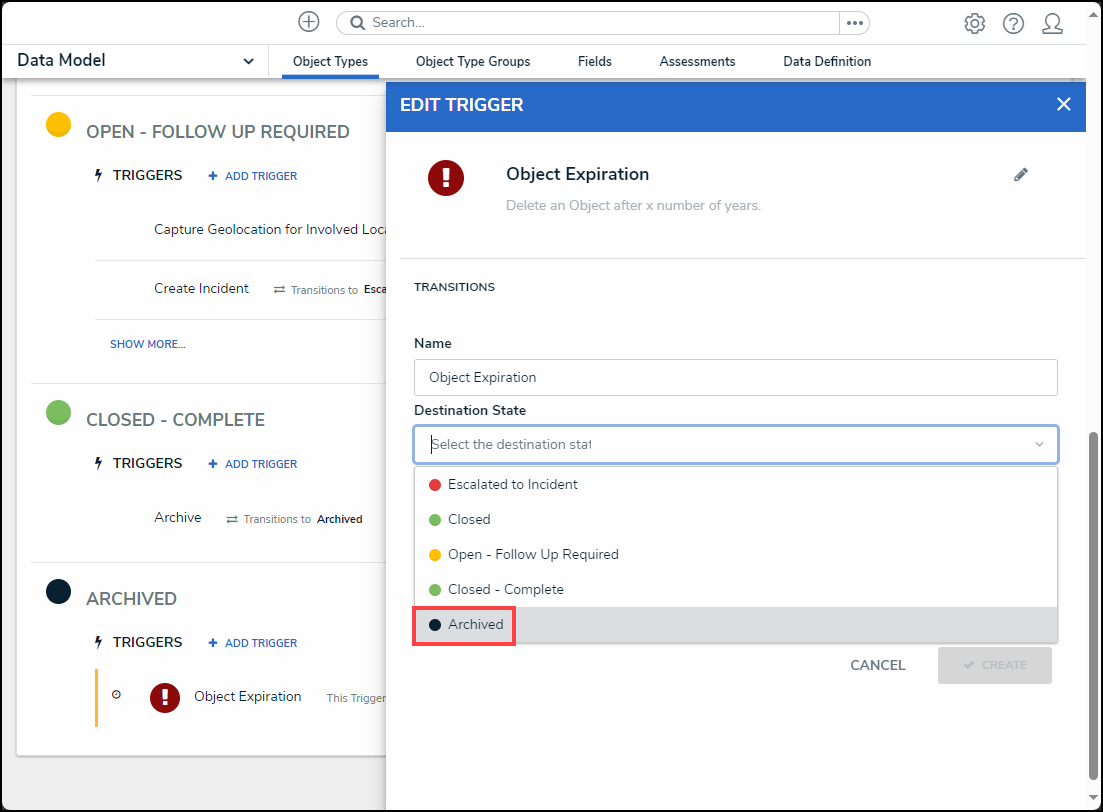
Task: Select Open - Follow Up Required option
Action: (532, 554)
